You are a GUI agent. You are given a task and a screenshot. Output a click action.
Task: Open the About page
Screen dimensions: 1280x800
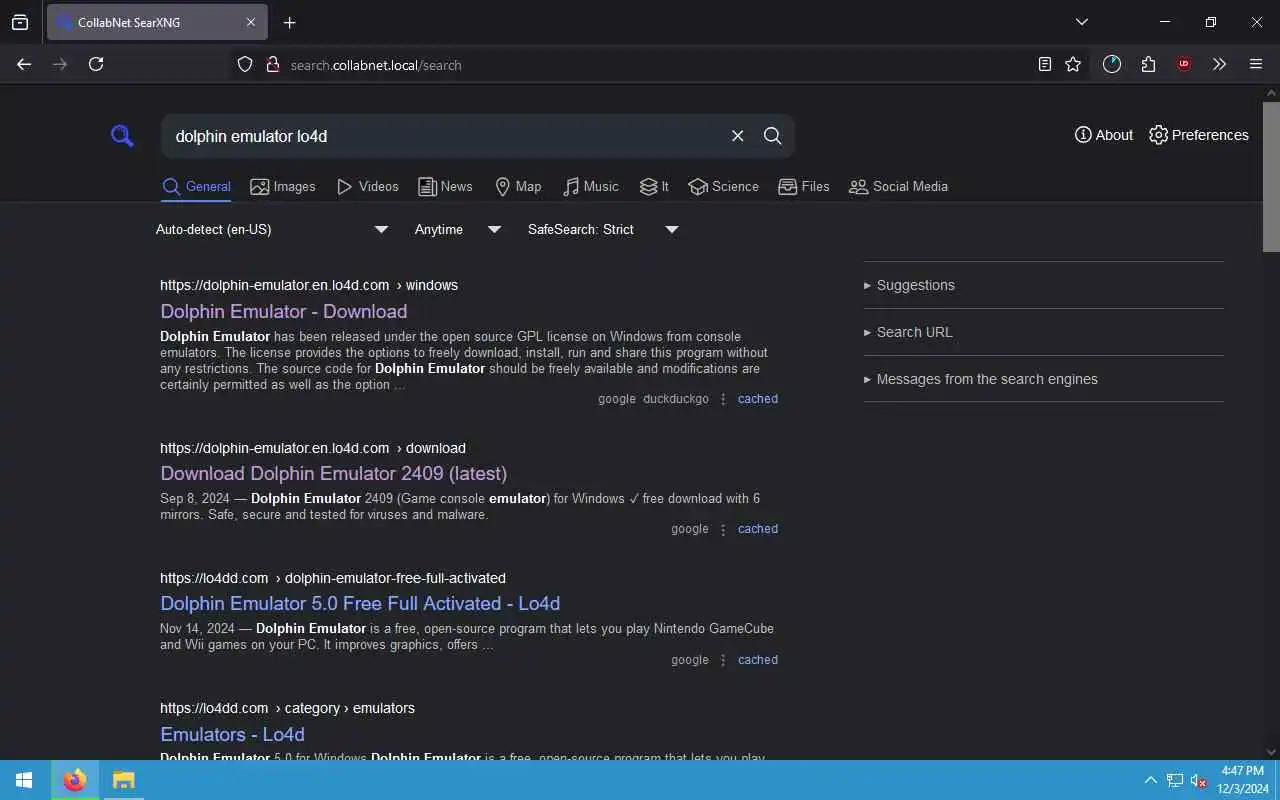tap(1104, 135)
